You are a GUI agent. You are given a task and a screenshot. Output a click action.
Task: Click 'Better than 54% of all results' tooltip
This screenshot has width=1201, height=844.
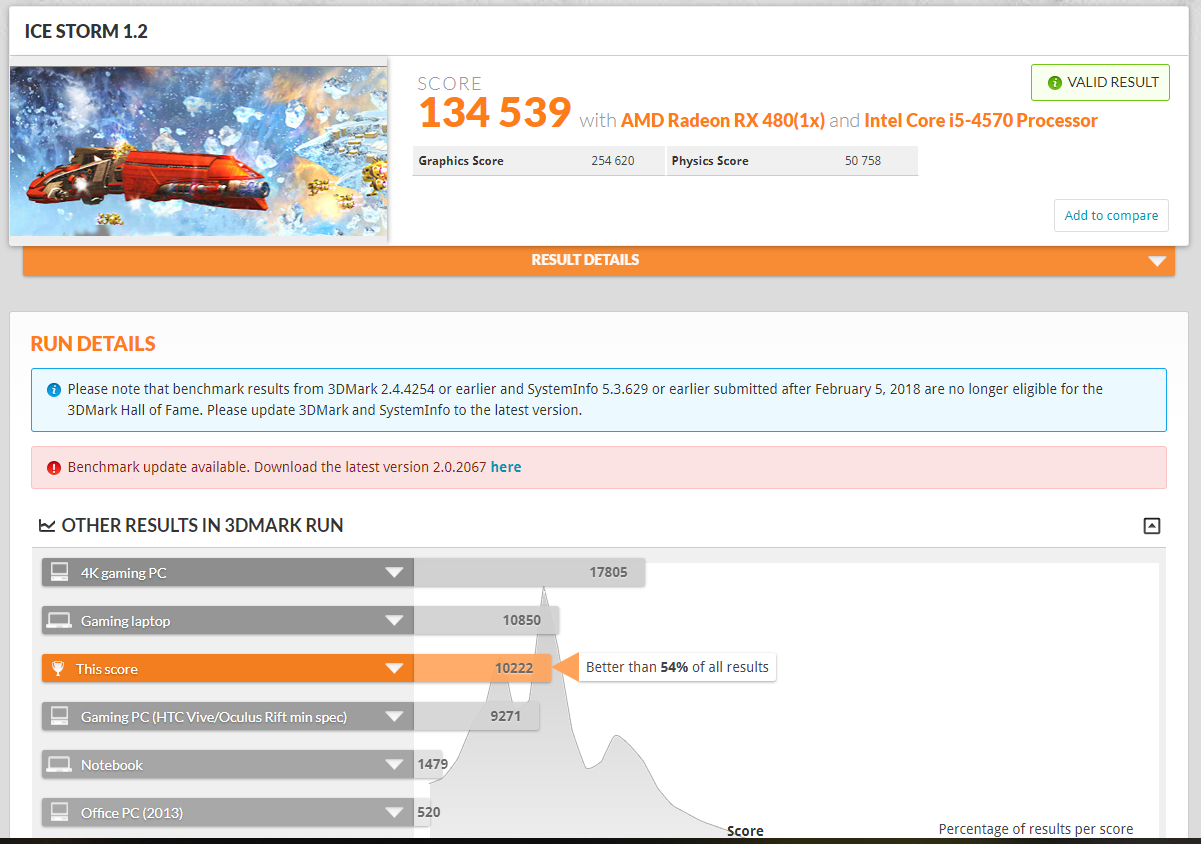(x=677, y=667)
